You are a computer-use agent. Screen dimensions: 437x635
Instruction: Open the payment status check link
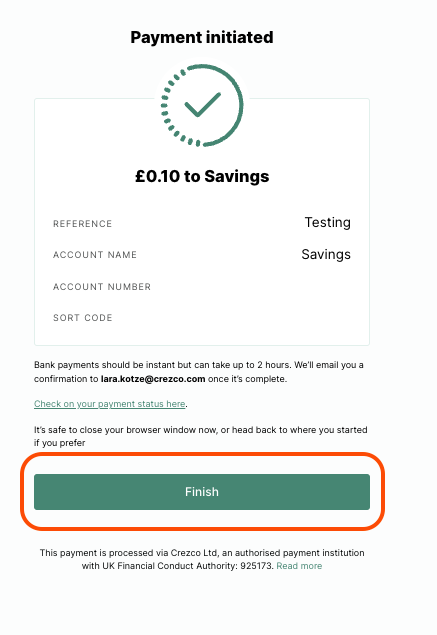(x=110, y=404)
